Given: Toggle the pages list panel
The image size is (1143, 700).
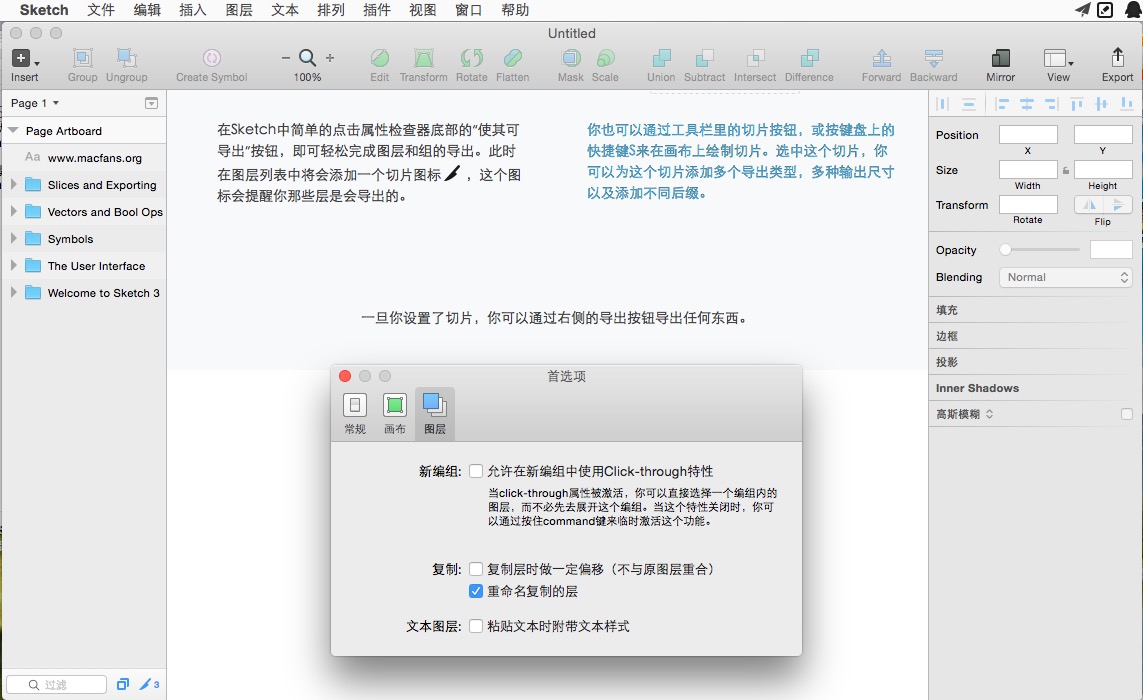Looking at the screenshot, I should (x=152, y=103).
